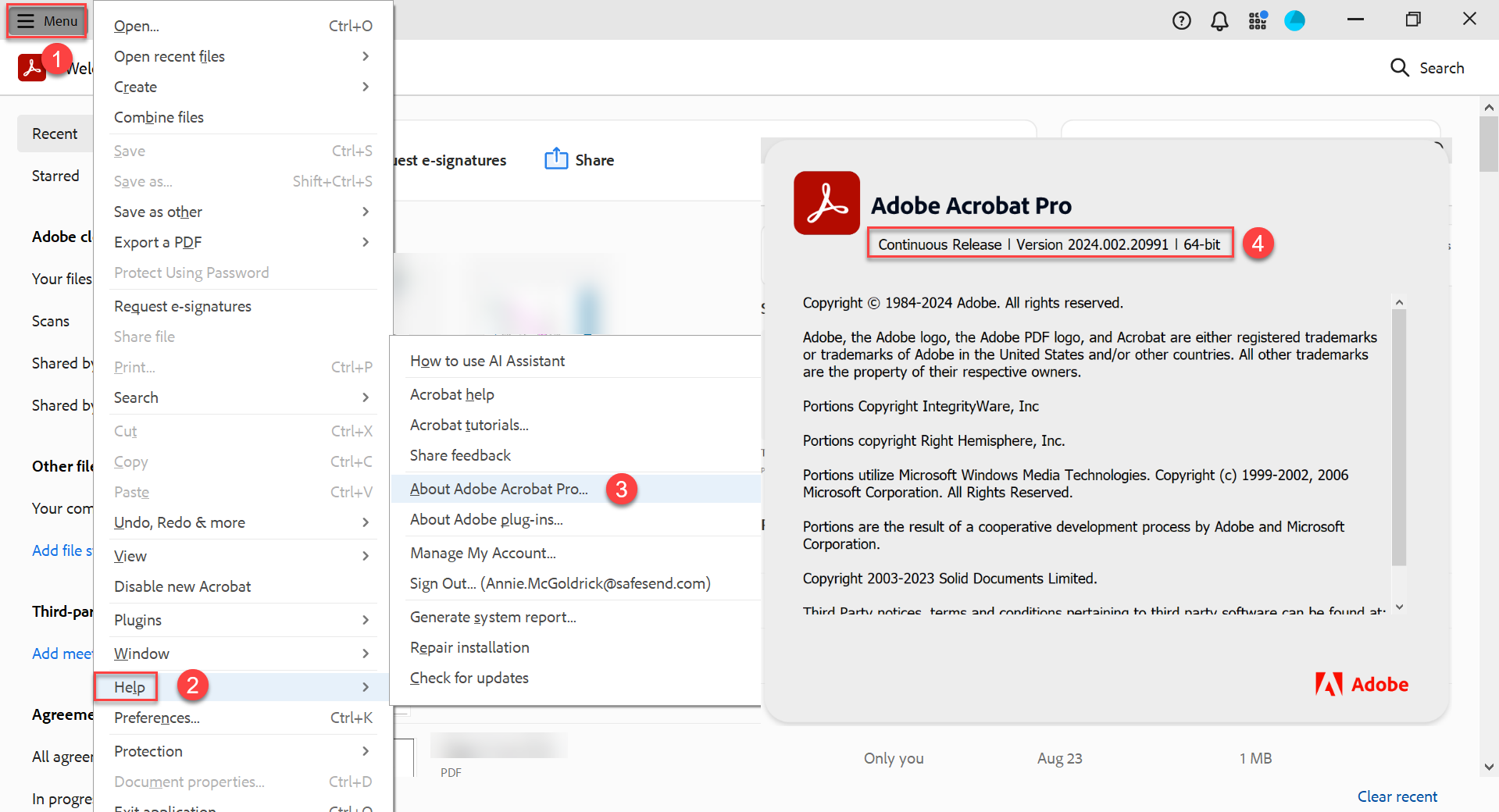
Task: Open the notifications bell icon
Action: pos(1219,21)
